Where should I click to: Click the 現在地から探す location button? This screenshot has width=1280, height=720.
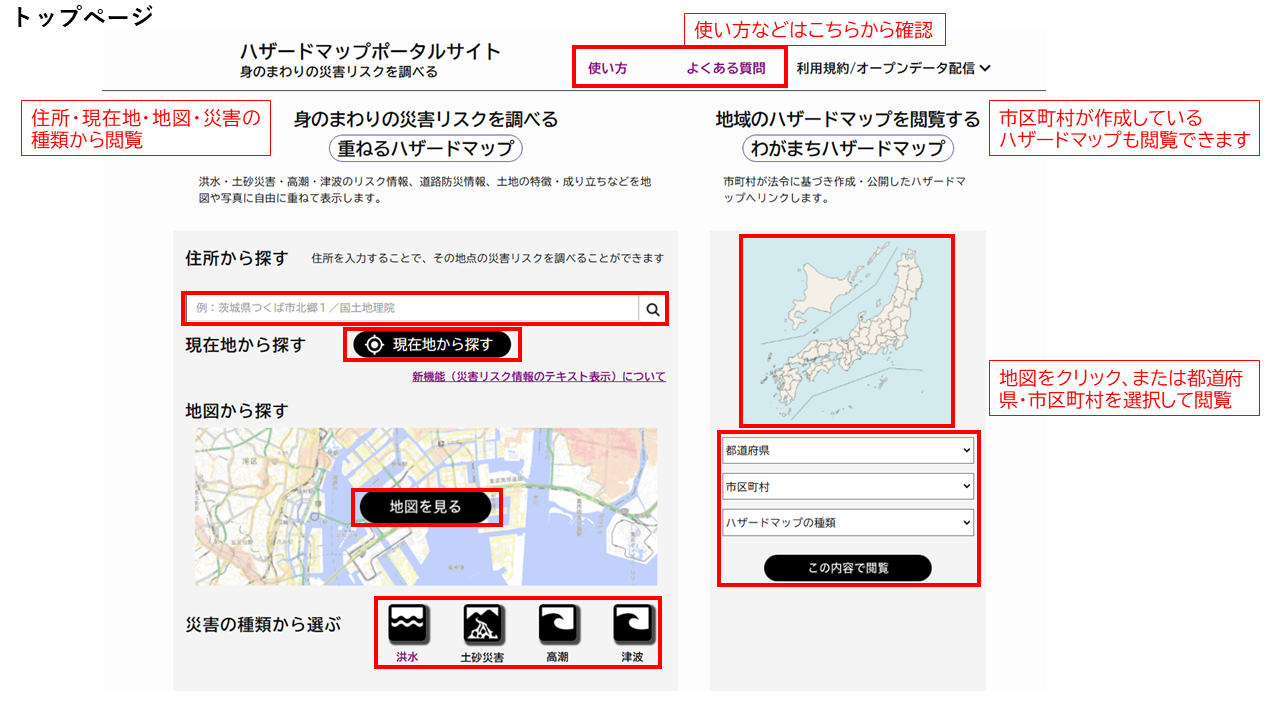click(x=431, y=345)
